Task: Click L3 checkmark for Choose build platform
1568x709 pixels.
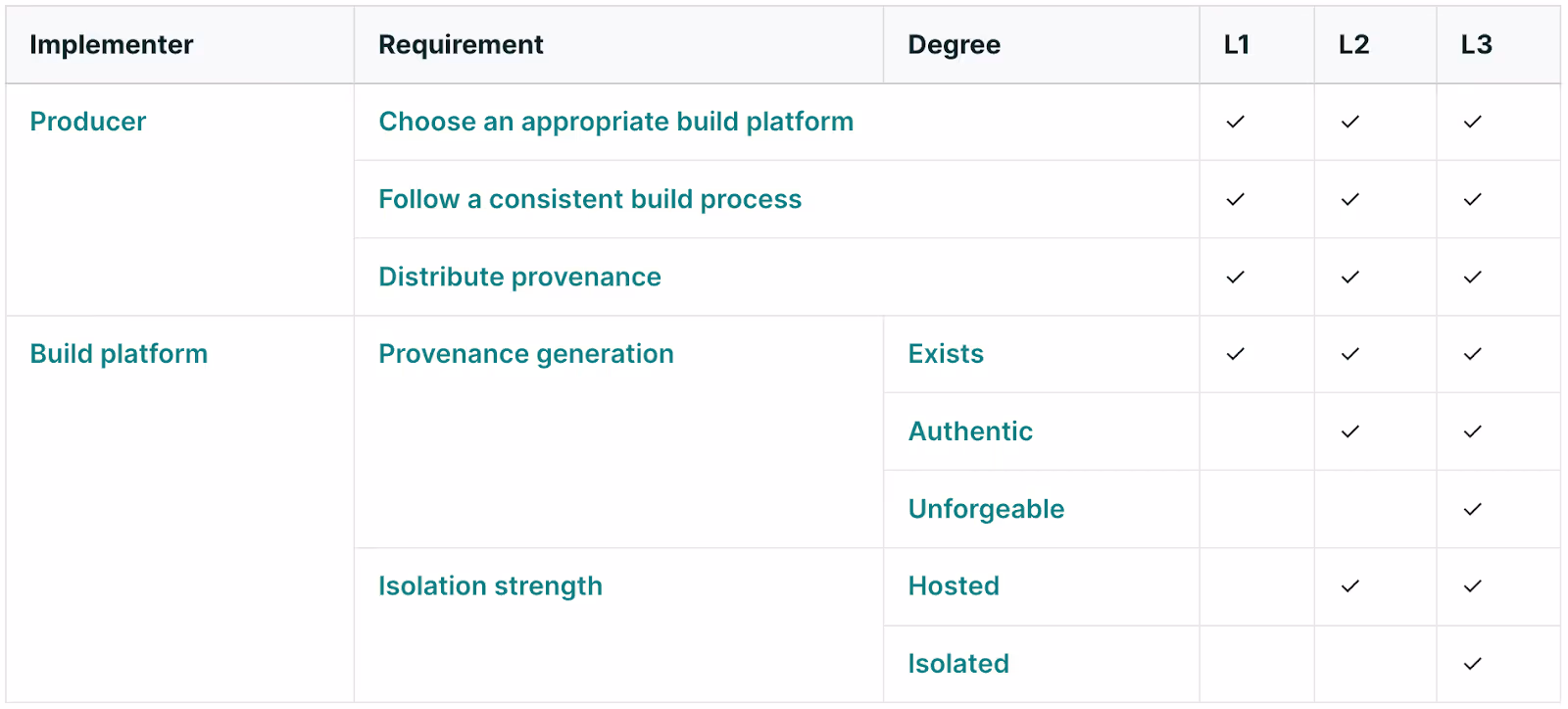Action: tap(1472, 122)
